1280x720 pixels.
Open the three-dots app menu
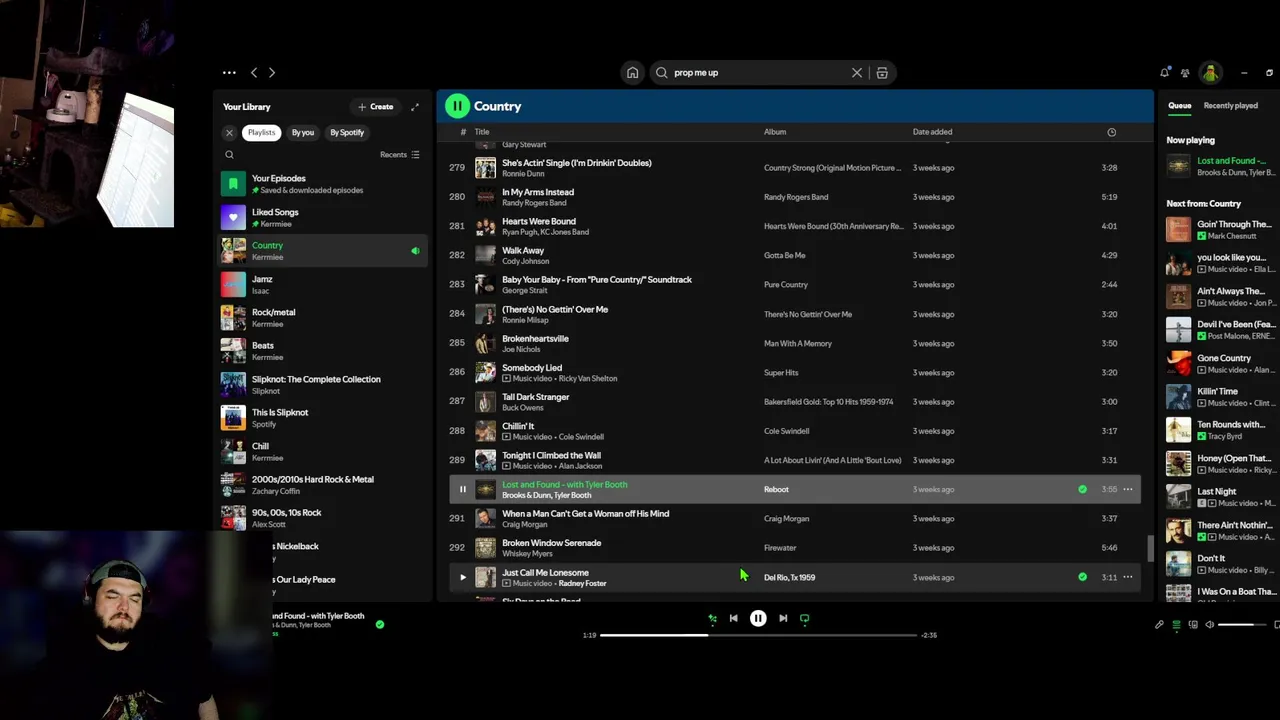pyautogui.click(x=229, y=72)
